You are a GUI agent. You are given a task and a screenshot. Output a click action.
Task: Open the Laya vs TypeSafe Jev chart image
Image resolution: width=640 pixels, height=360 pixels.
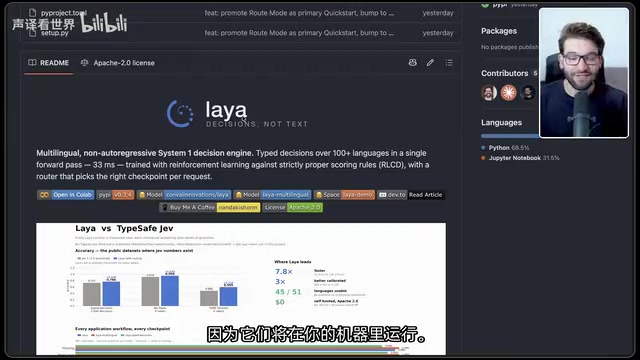point(241,289)
